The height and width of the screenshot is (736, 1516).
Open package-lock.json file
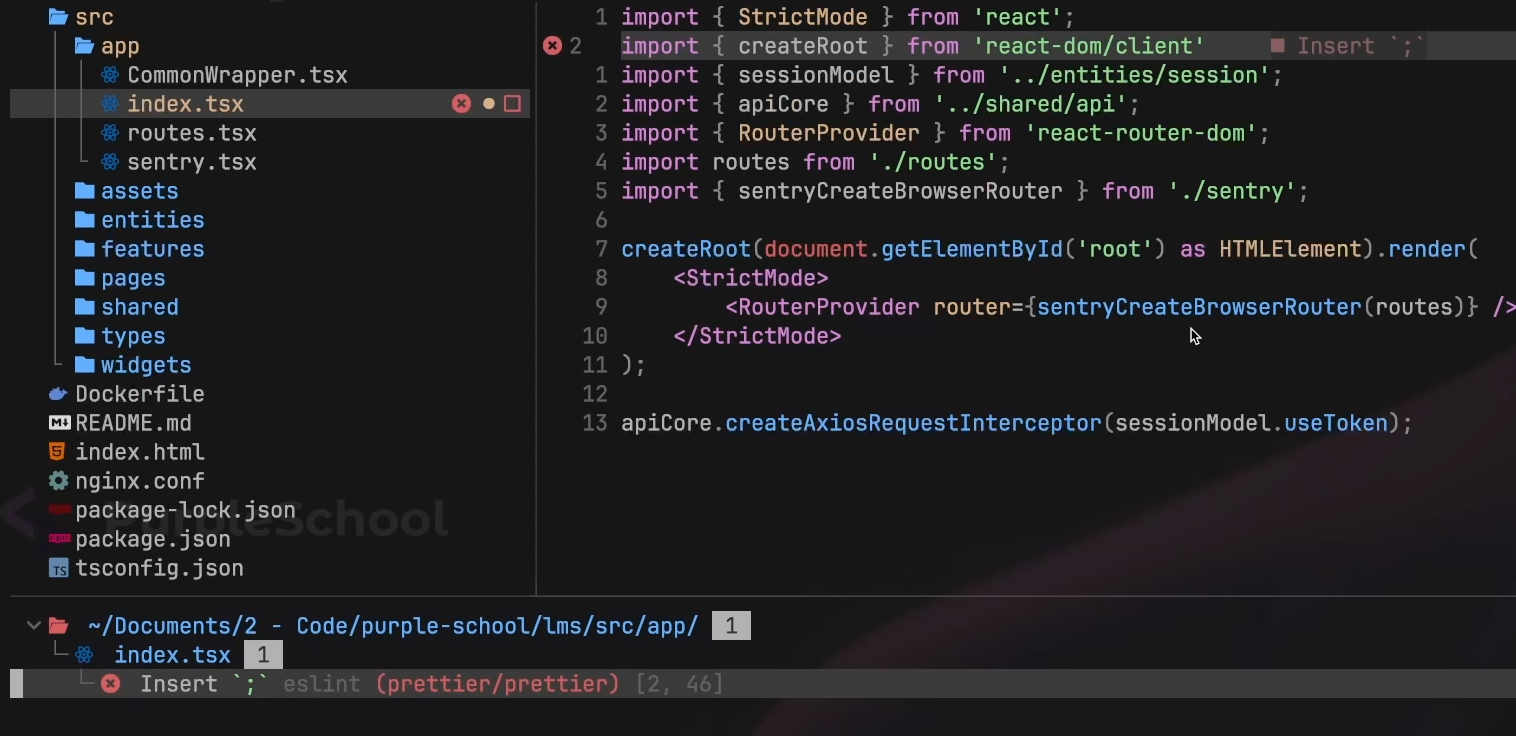coord(185,510)
